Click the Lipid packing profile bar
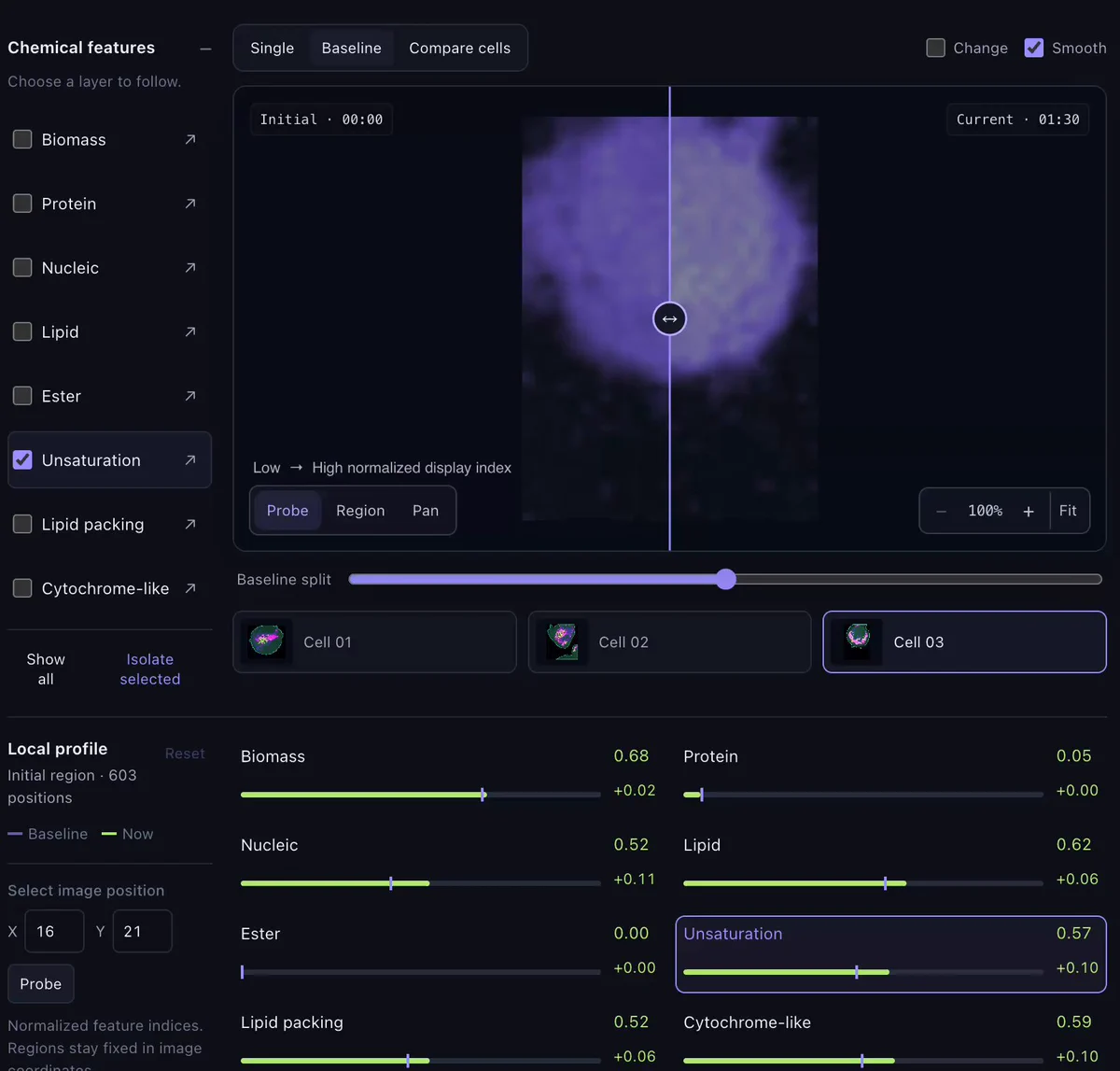The width and height of the screenshot is (1120, 1071). [421, 1061]
